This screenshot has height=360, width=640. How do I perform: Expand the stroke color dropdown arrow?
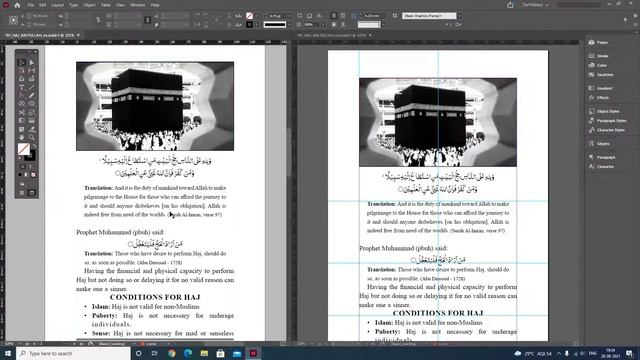tap(256, 24)
